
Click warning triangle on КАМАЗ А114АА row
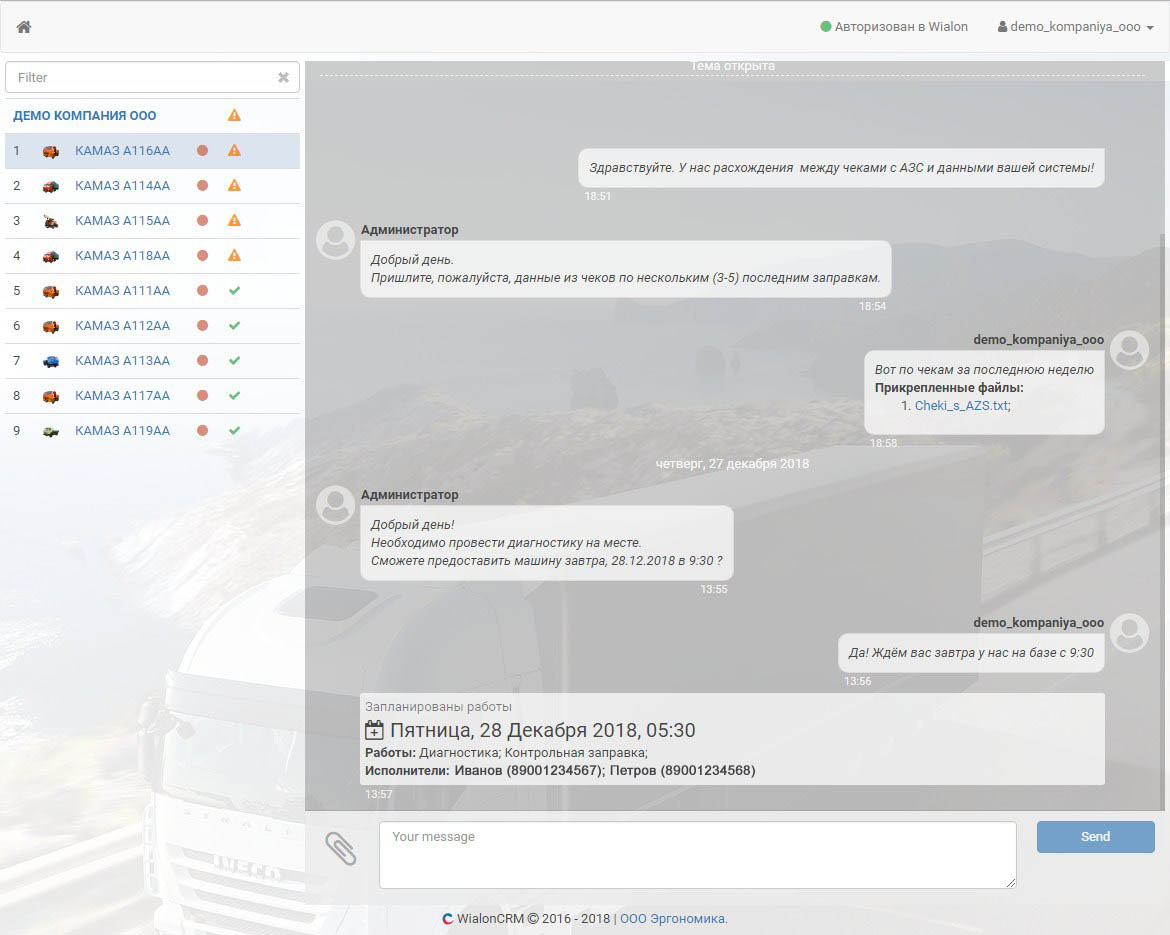pos(234,186)
